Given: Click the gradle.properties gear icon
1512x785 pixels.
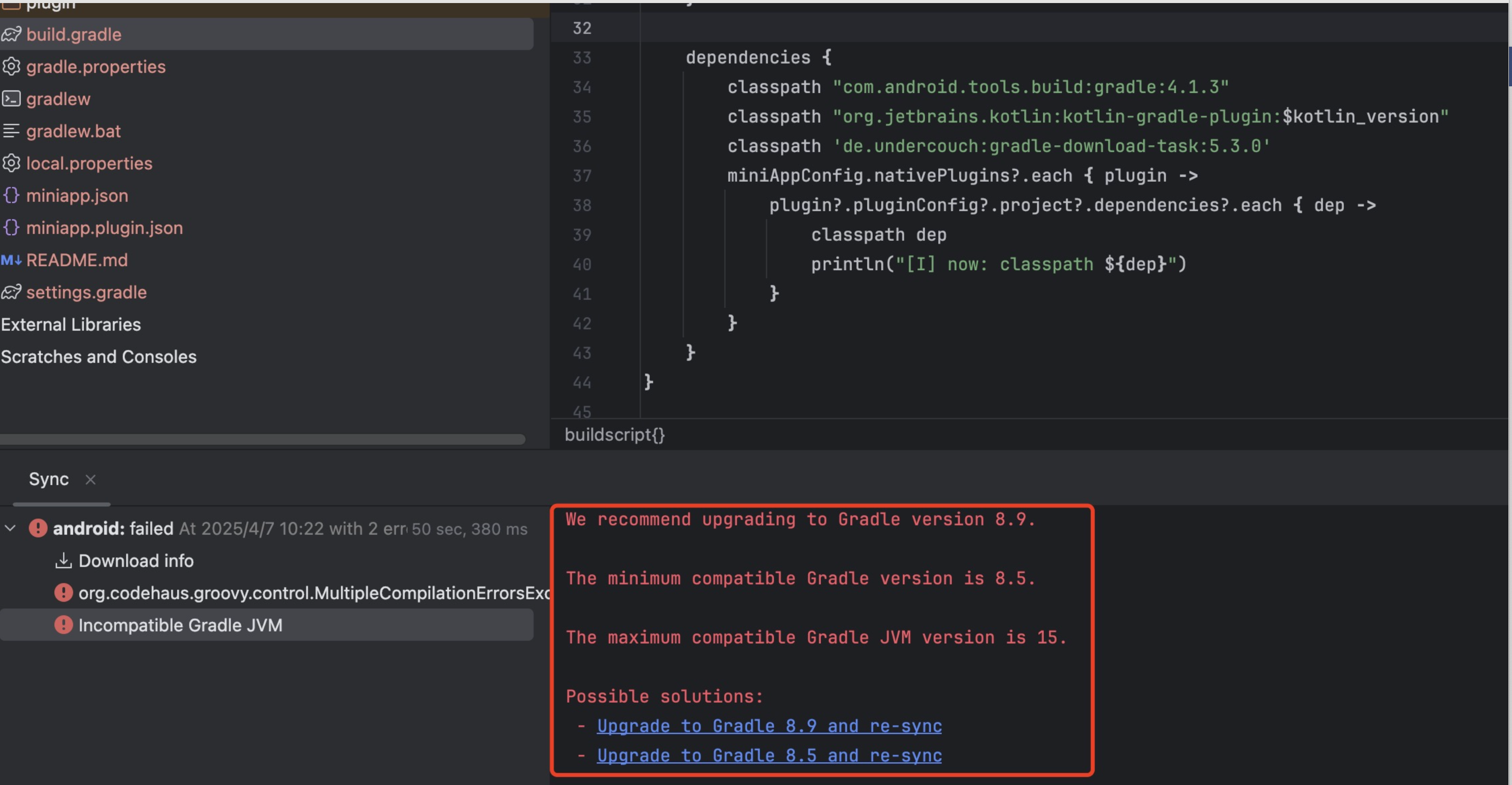Looking at the screenshot, I should (11, 67).
